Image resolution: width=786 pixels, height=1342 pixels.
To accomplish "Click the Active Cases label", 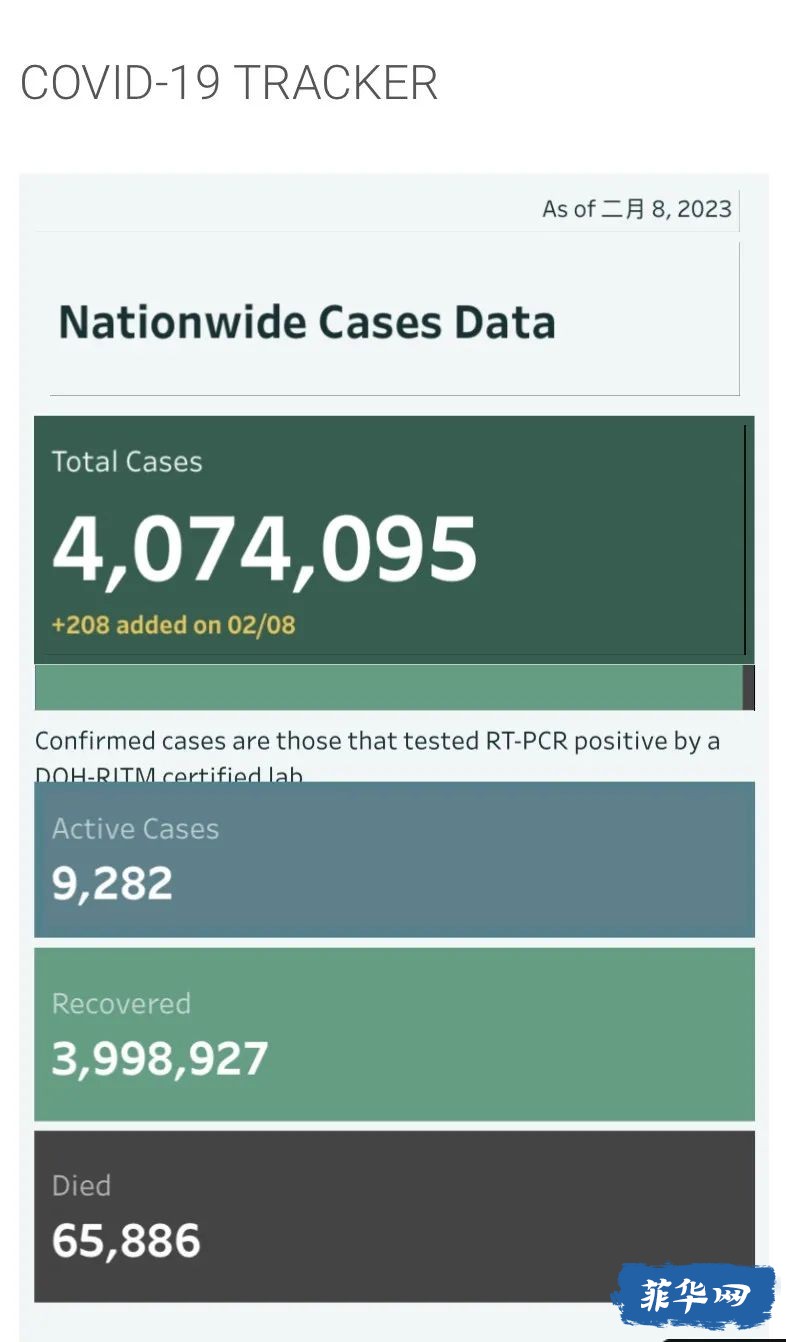I will click(x=135, y=829).
